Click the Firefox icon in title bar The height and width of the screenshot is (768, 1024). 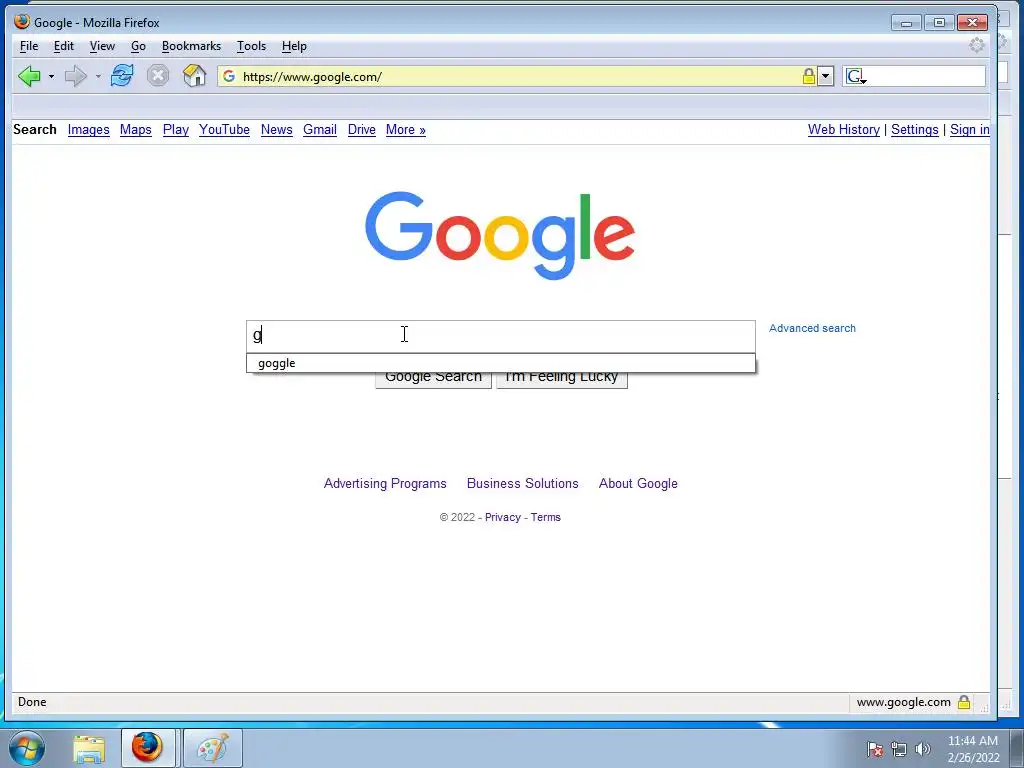click(22, 22)
